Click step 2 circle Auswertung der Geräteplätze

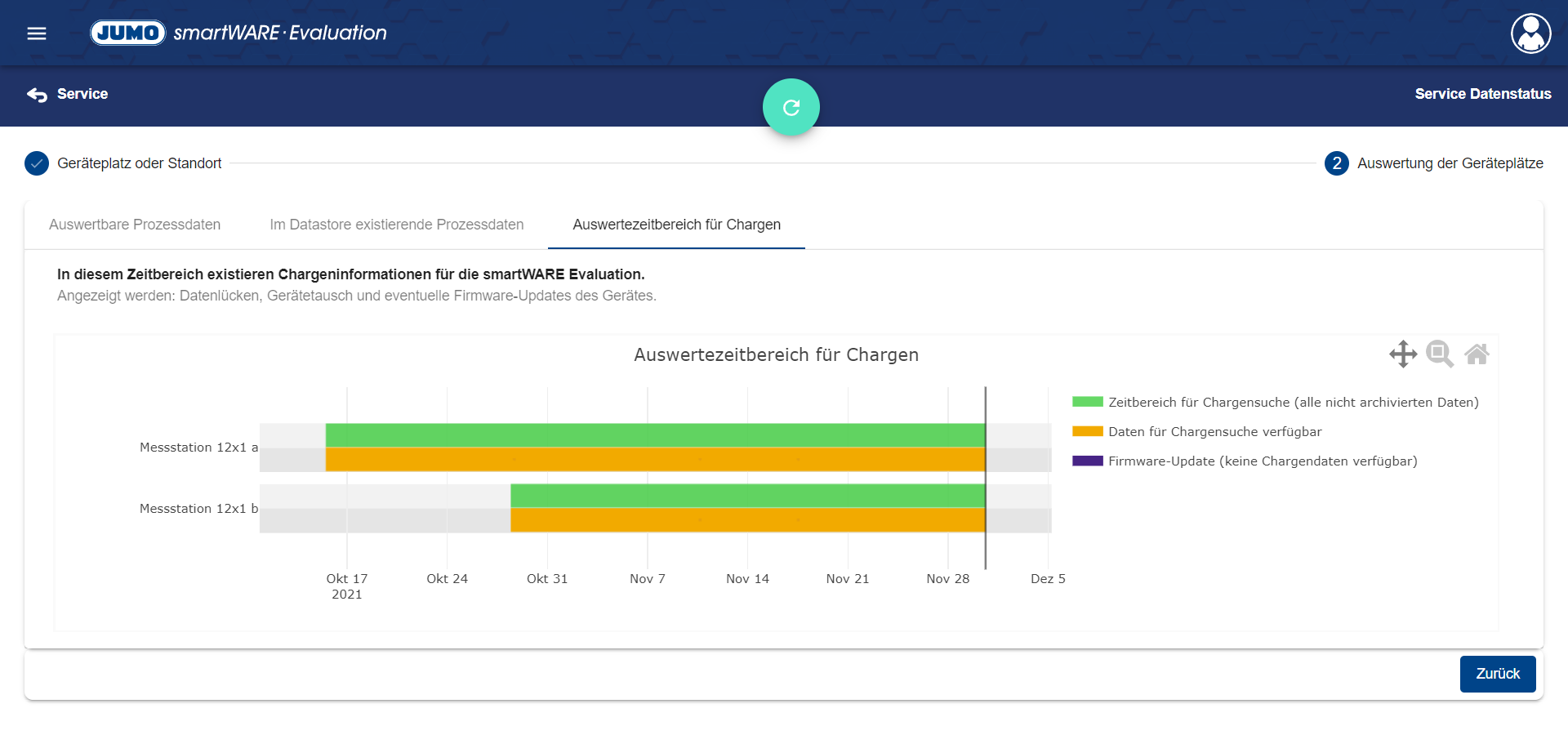coord(1336,163)
